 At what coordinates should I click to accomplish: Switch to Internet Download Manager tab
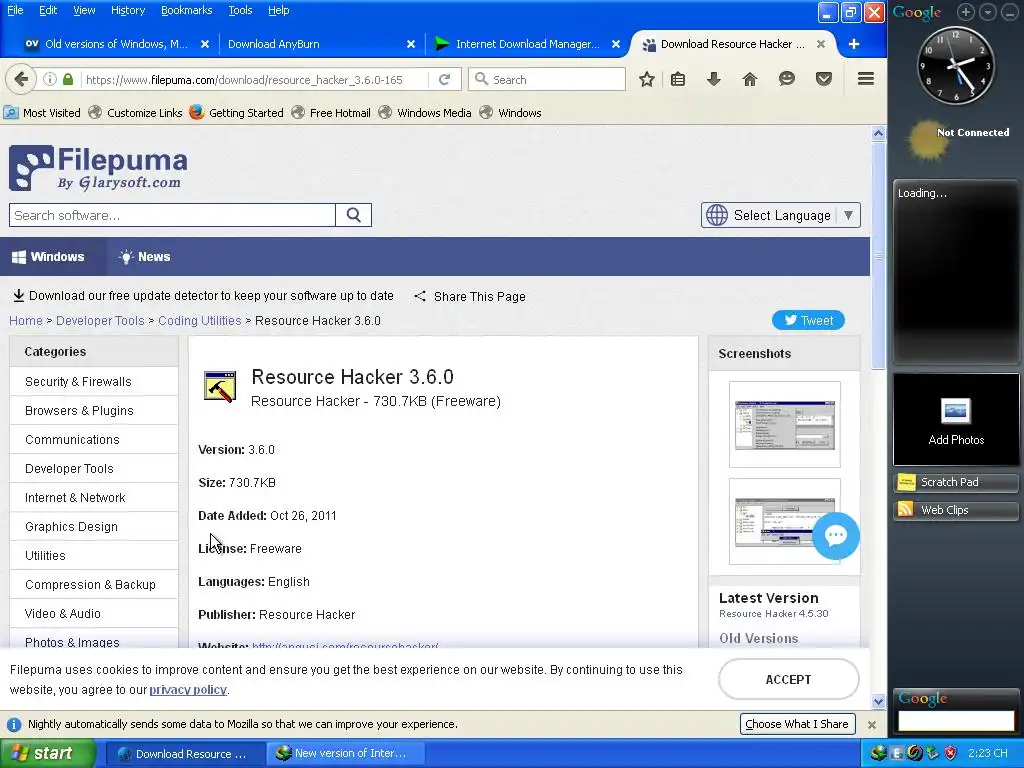coord(526,44)
